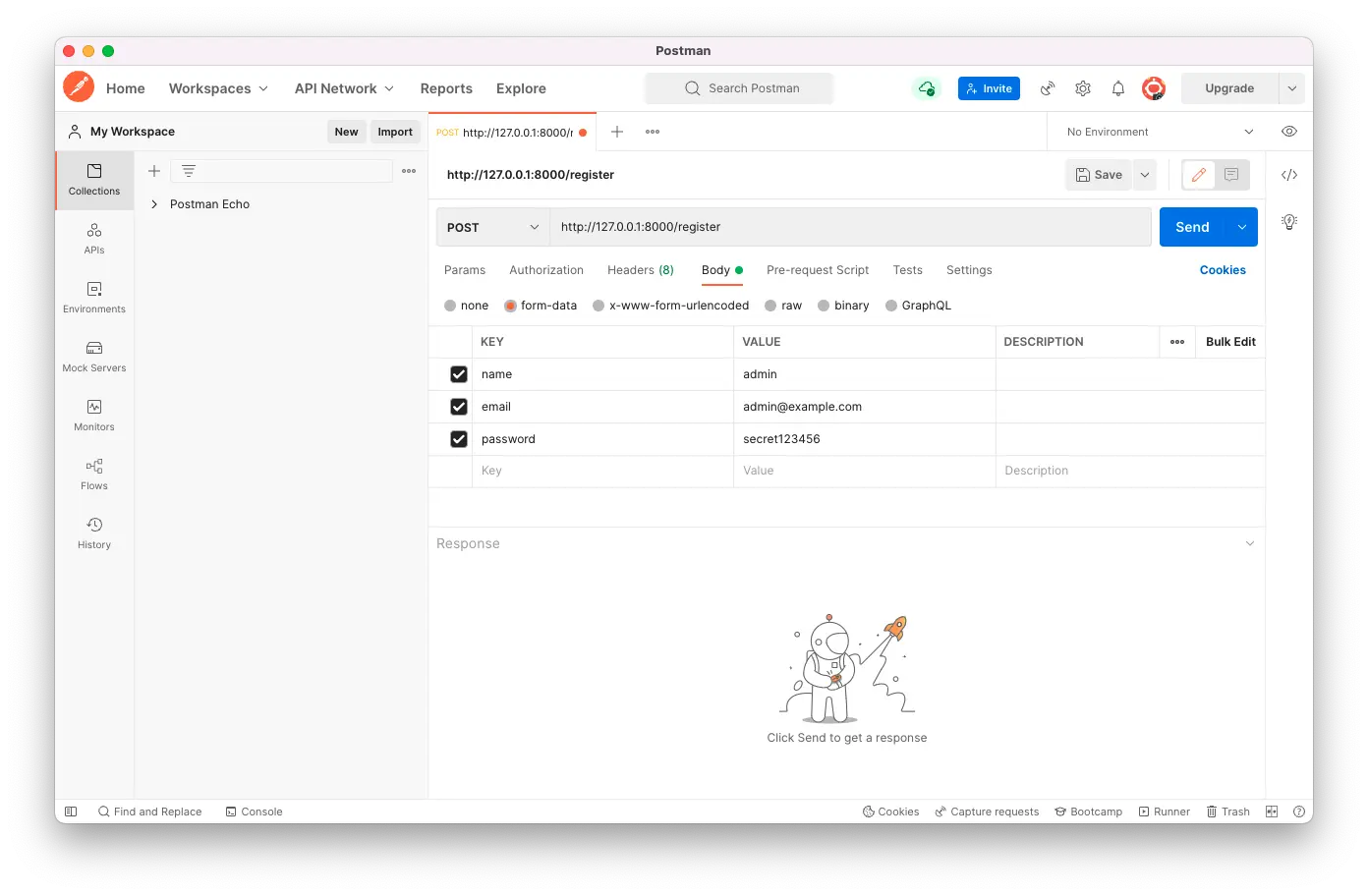Open the Environments panel in sidebar
Screen dimensions: 1368x896
[x=93, y=297]
